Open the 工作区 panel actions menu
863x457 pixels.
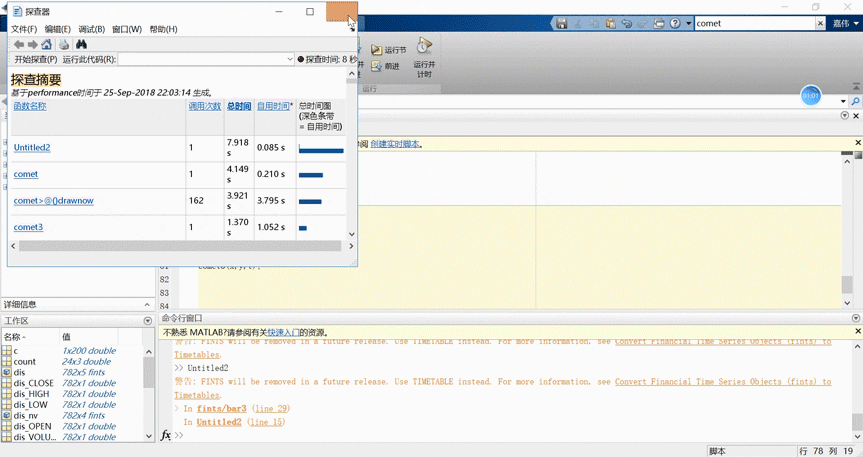[x=148, y=321]
